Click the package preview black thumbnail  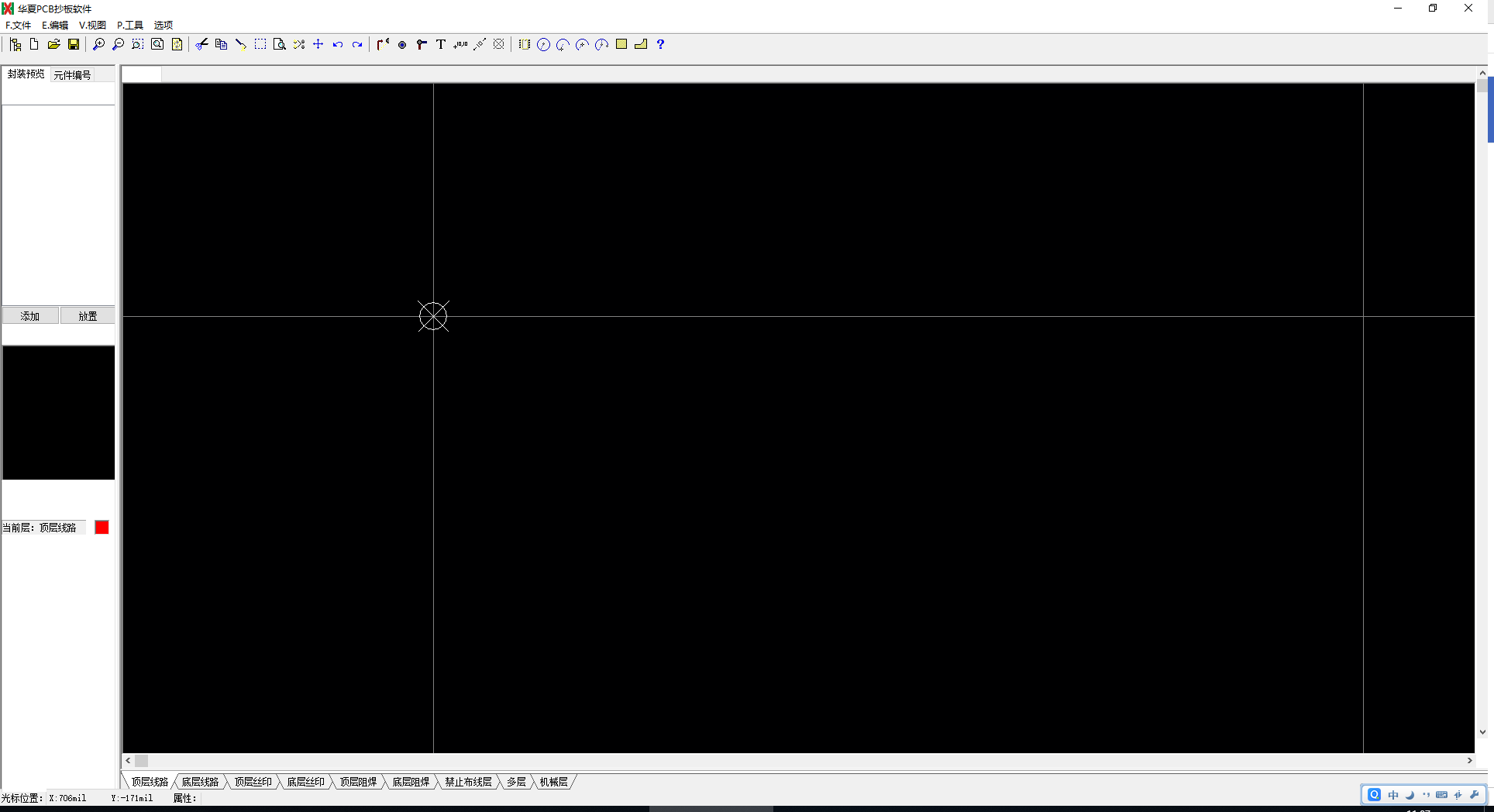pos(58,412)
